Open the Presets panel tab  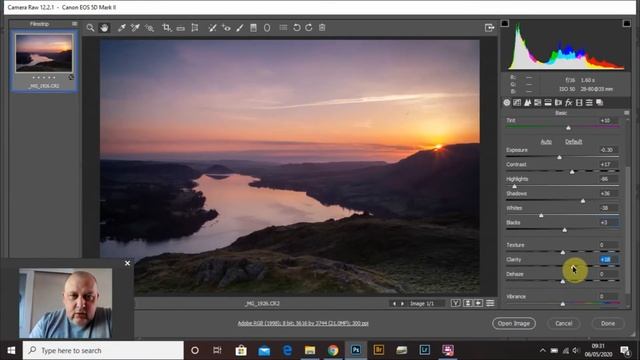point(589,103)
